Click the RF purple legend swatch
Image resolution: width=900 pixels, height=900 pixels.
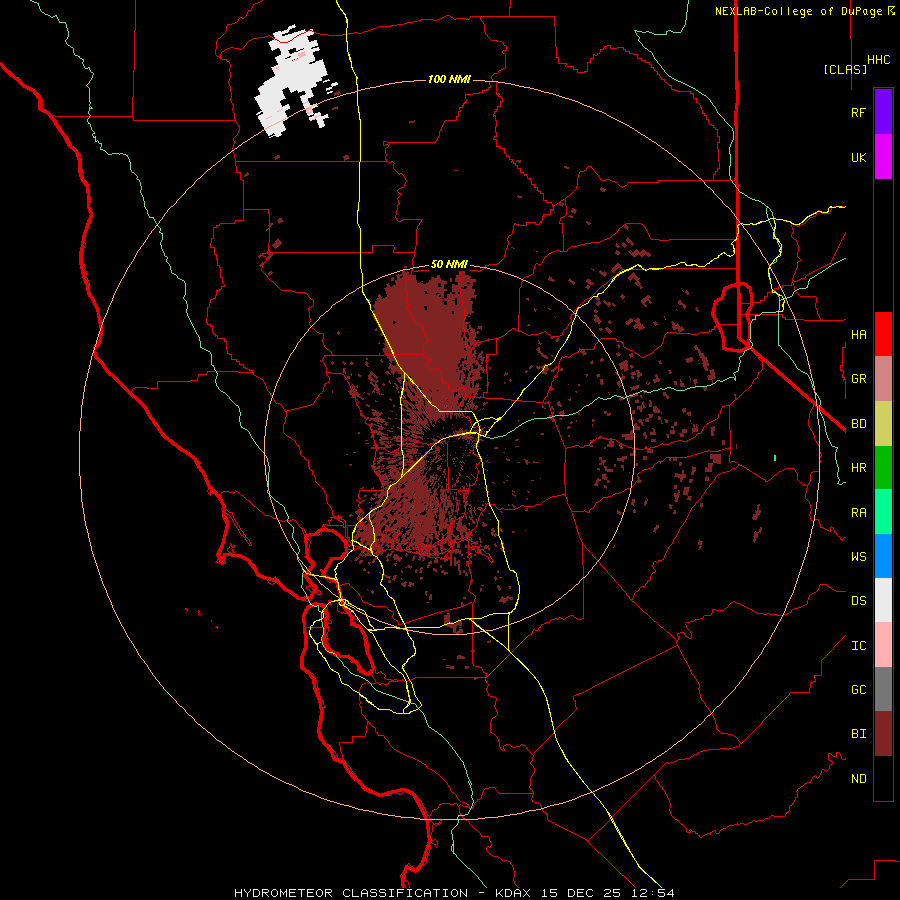(x=883, y=112)
